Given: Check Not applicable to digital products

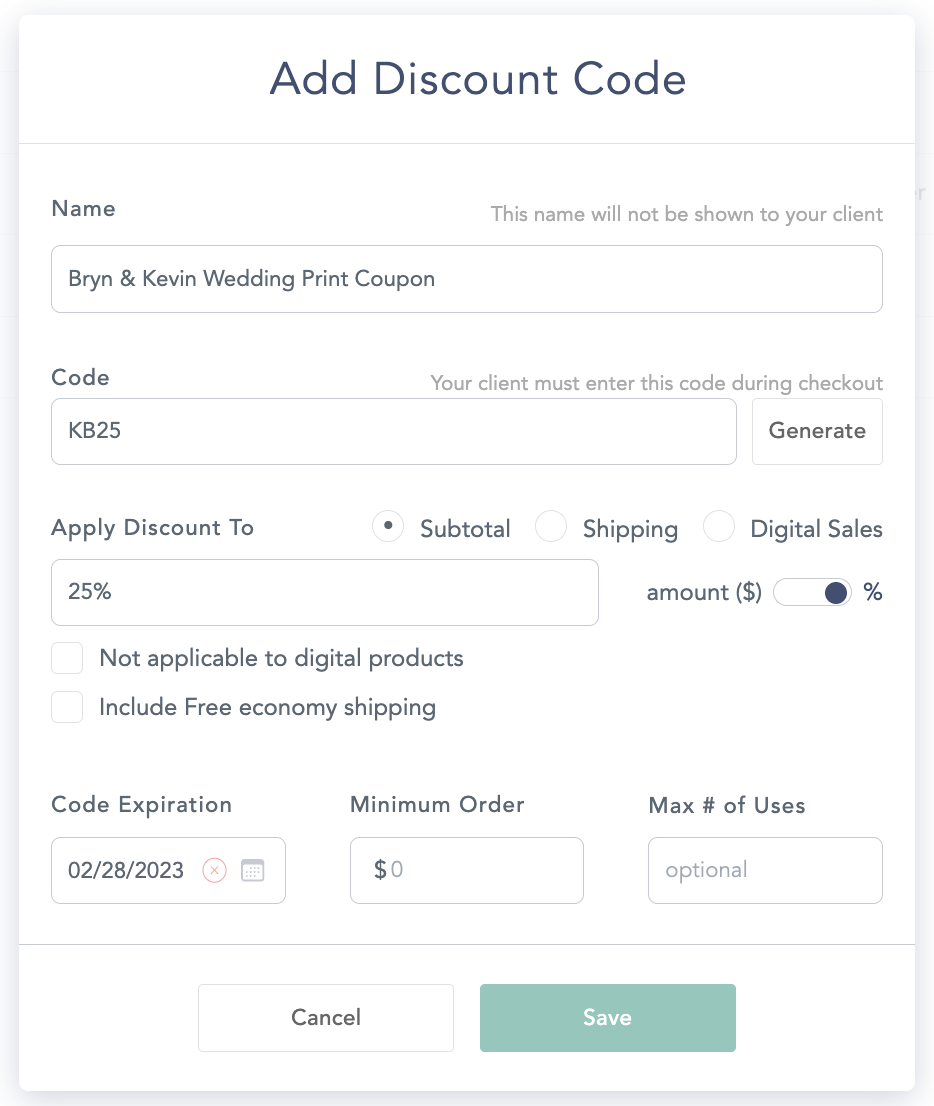Looking at the screenshot, I should (x=67, y=659).
